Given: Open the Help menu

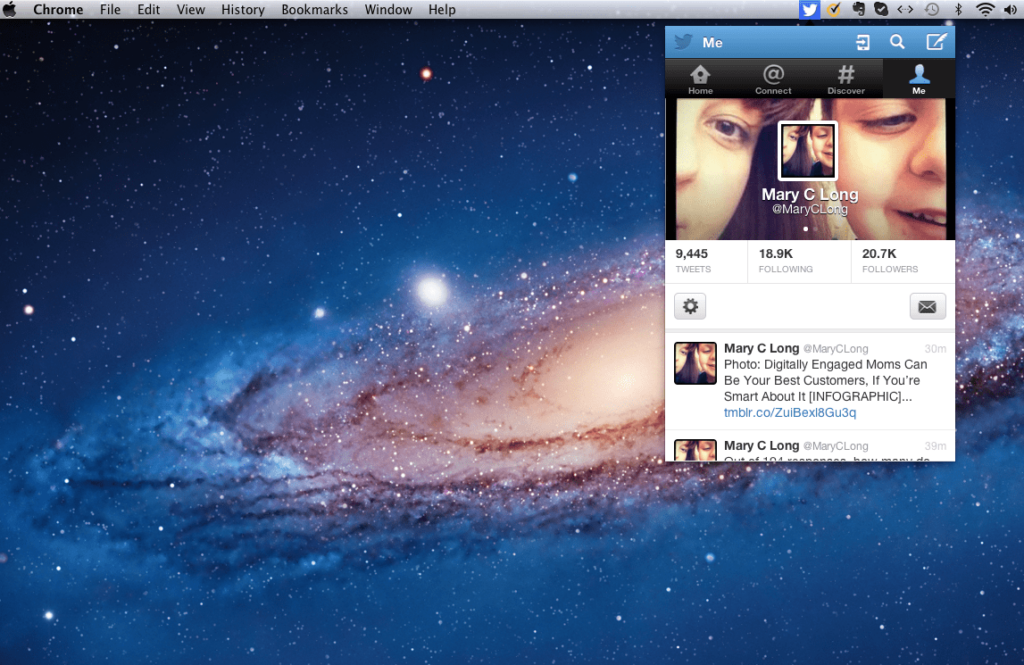Looking at the screenshot, I should pyautogui.click(x=441, y=9).
